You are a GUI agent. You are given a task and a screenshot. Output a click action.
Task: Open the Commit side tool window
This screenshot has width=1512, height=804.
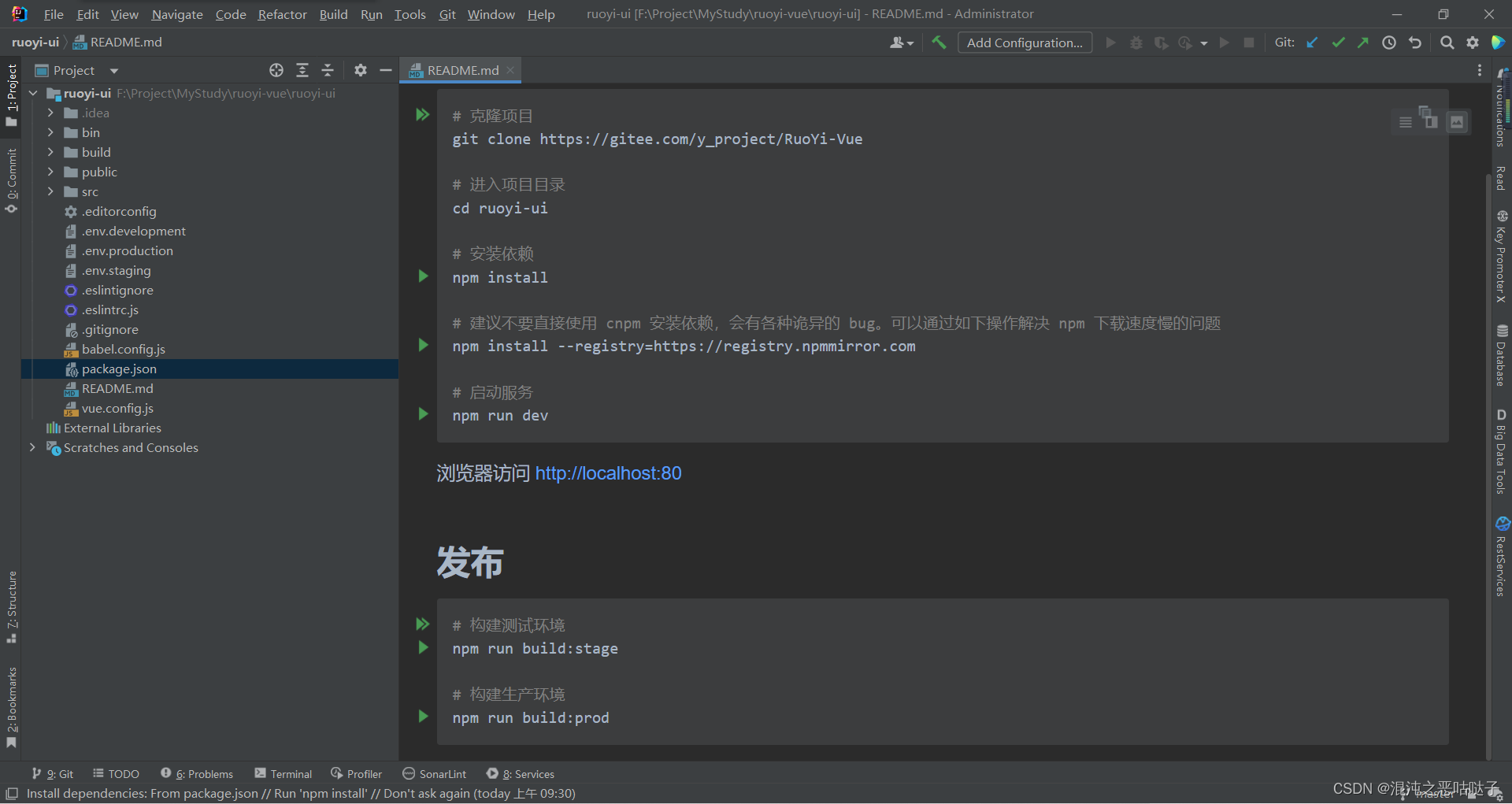pyautogui.click(x=11, y=180)
